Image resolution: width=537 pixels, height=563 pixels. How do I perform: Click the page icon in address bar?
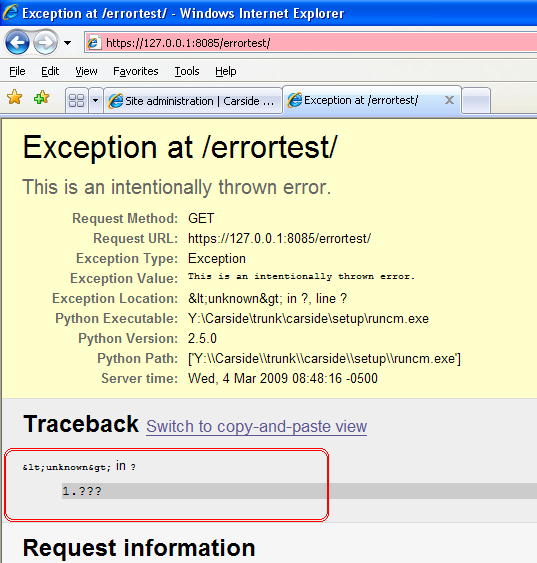(x=93, y=43)
